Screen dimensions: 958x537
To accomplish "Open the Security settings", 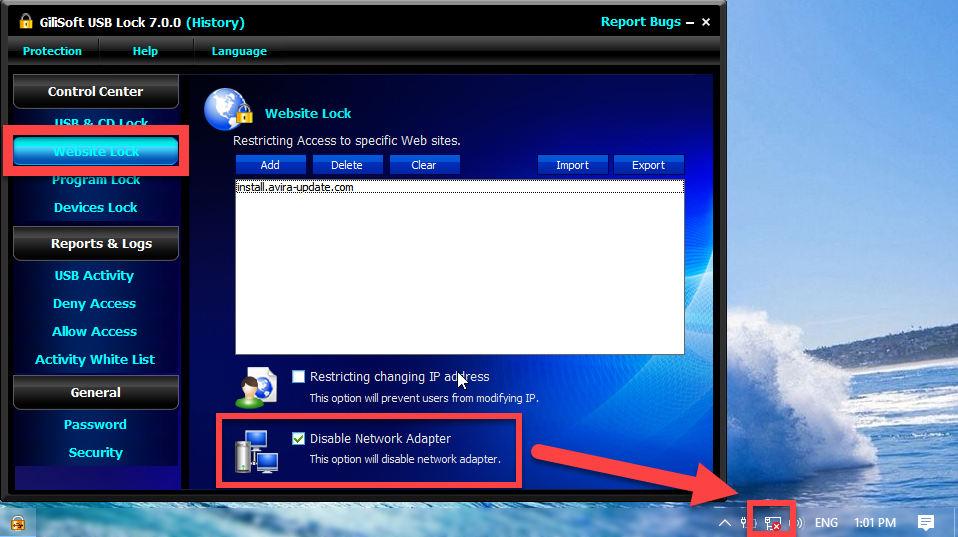I will pyautogui.click(x=95, y=453).
